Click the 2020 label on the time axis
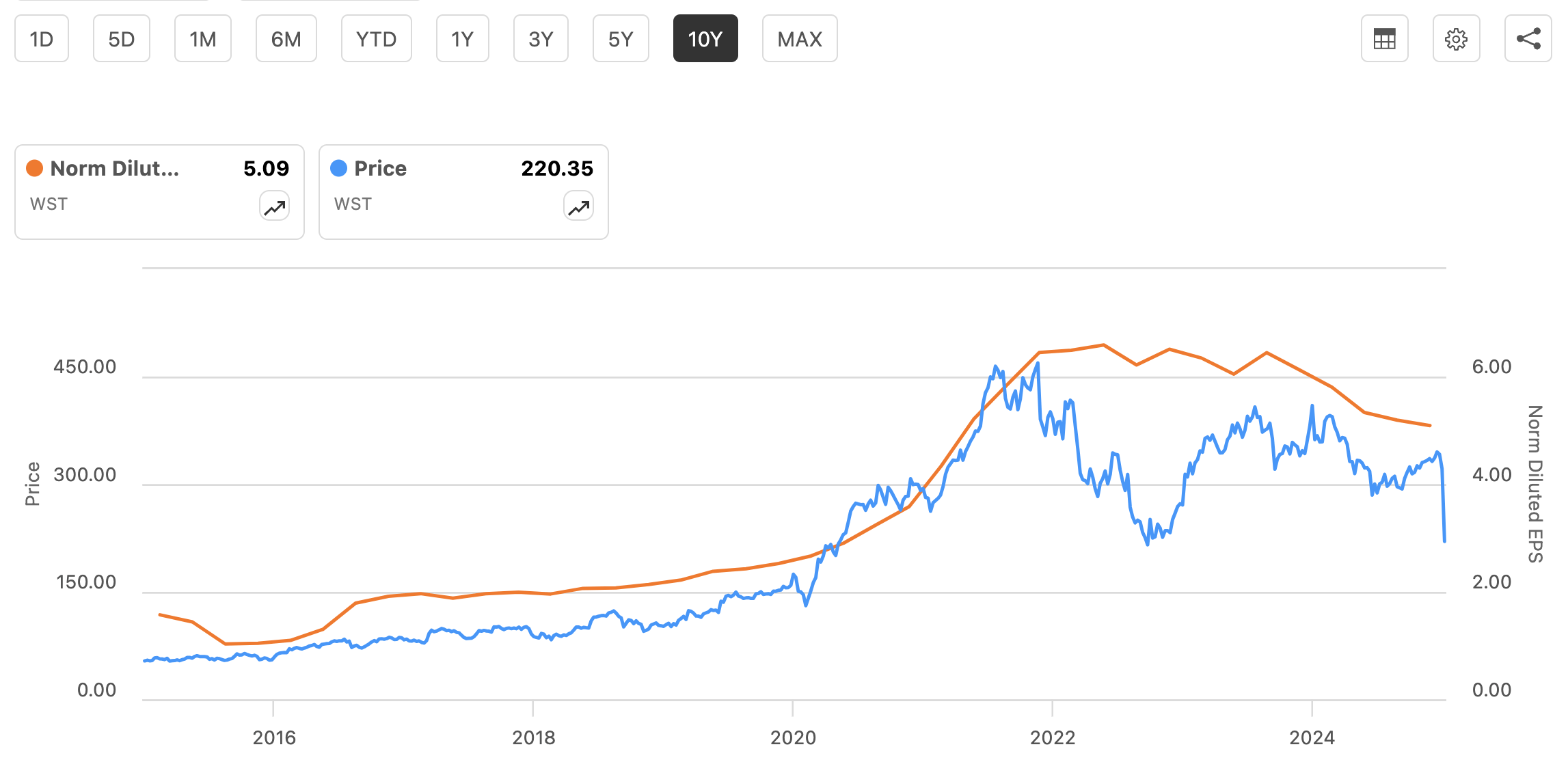Viewport: 1568px width, 775px height. [x=794, y=738]
